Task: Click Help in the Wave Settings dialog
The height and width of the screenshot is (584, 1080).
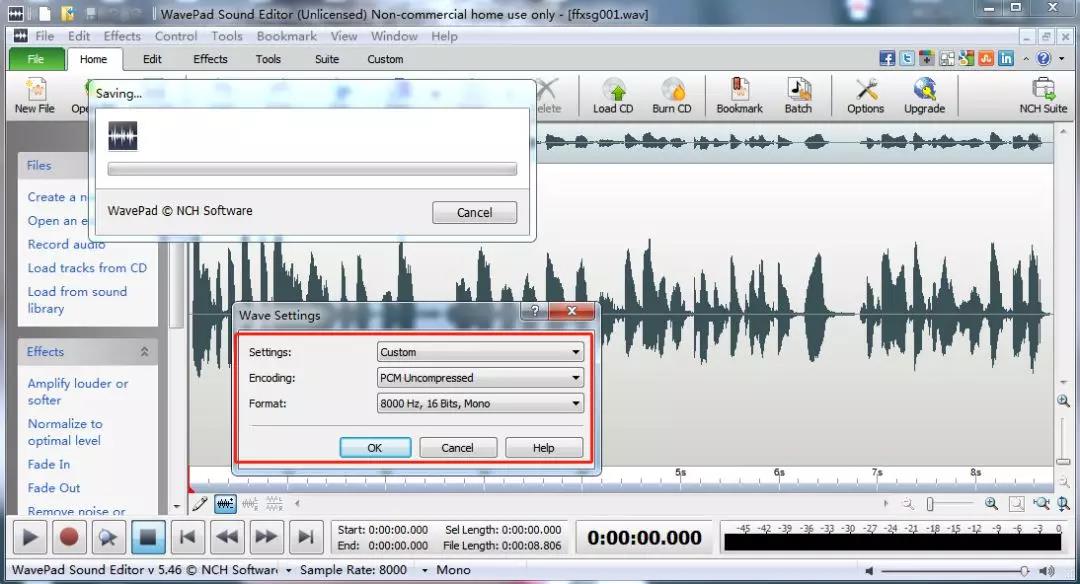Action: click(x=543, y=448)
